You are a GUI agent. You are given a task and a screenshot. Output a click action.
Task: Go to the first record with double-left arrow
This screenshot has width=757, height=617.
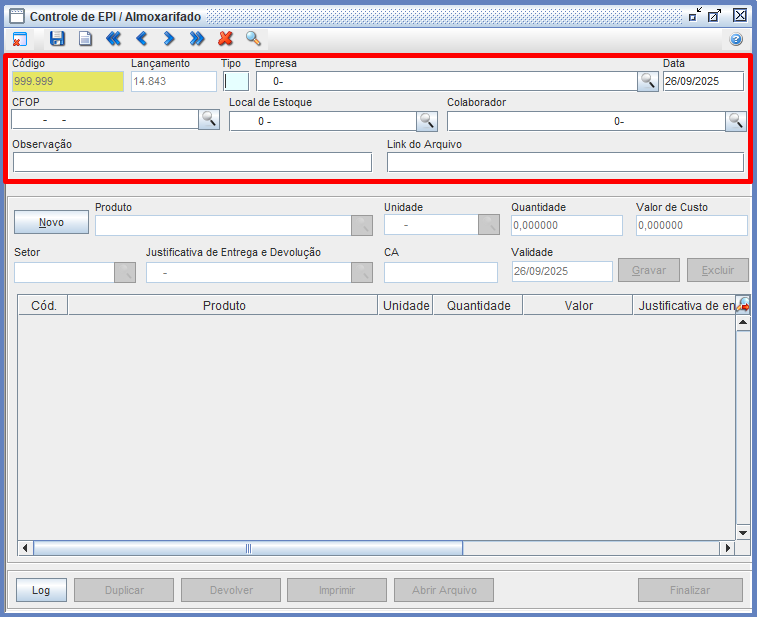tap(113, 39)
